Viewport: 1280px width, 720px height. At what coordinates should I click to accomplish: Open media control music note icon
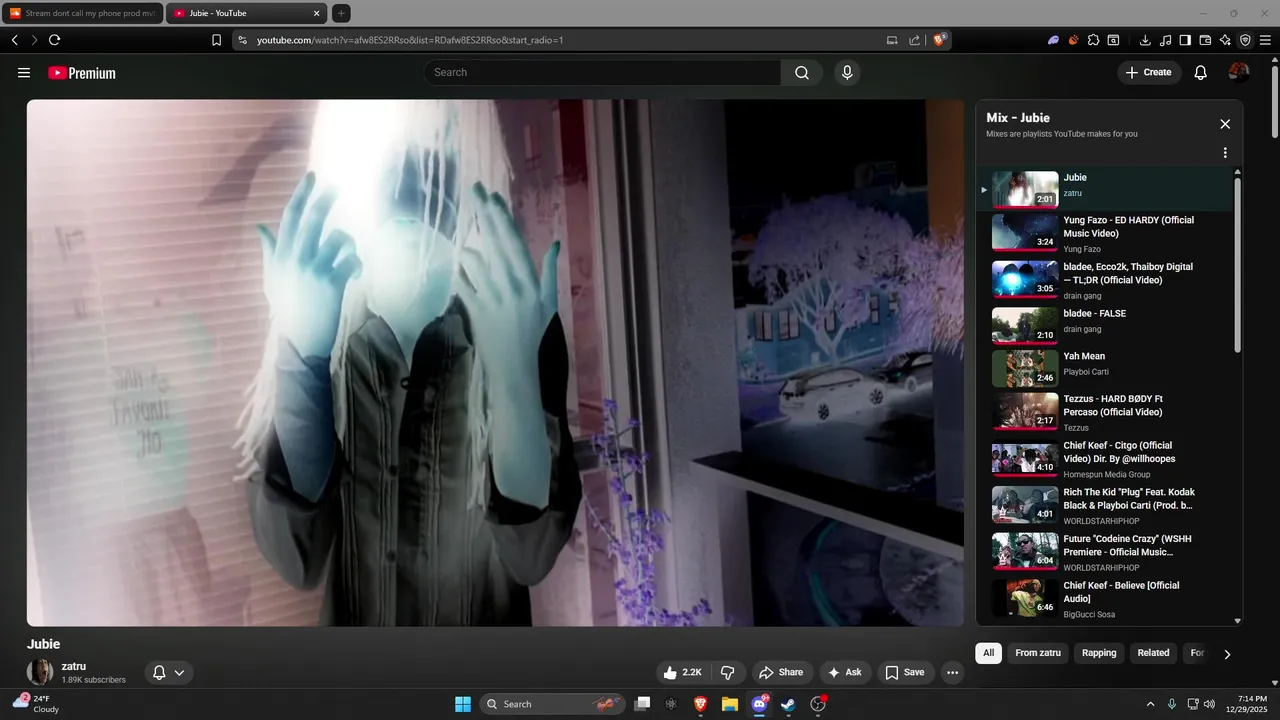[x=1165, y=40]
